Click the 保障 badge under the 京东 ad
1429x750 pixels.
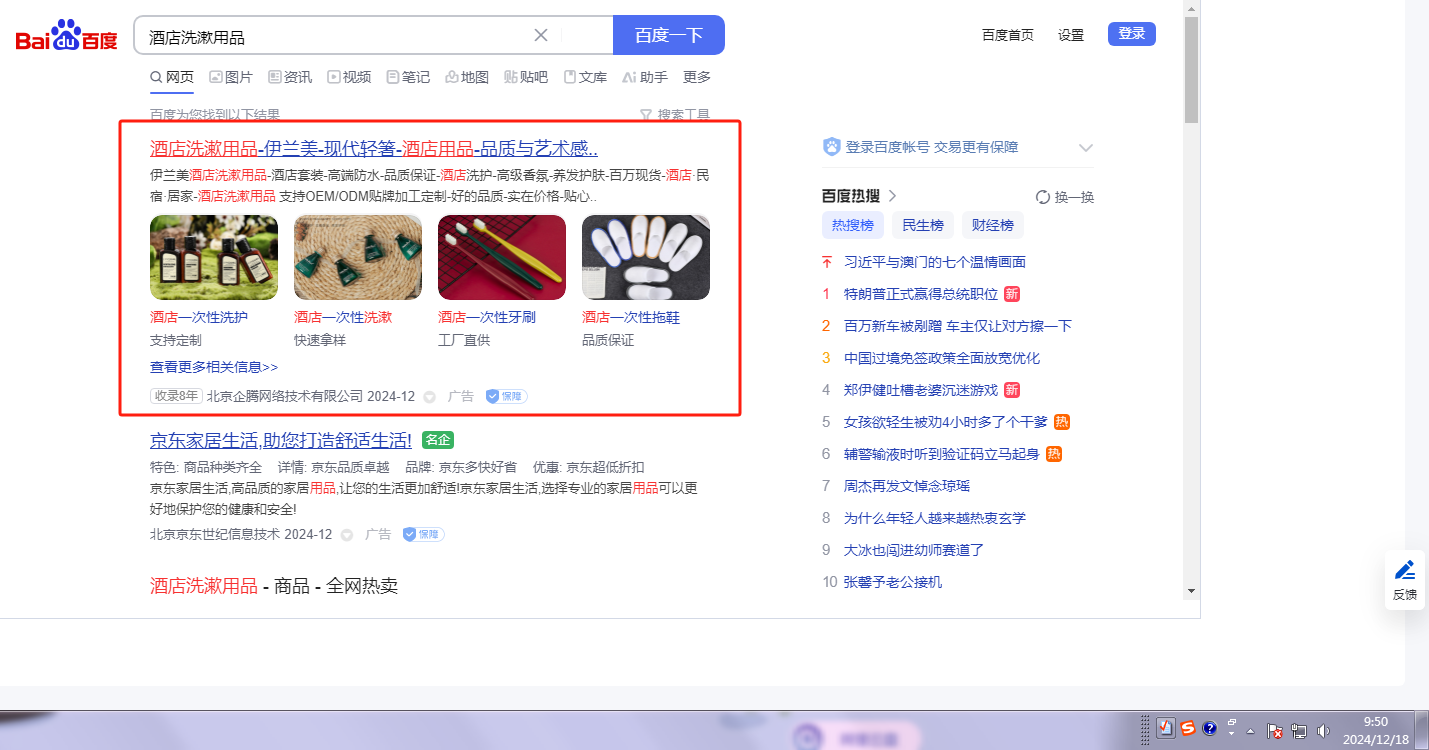coord(423,534)
